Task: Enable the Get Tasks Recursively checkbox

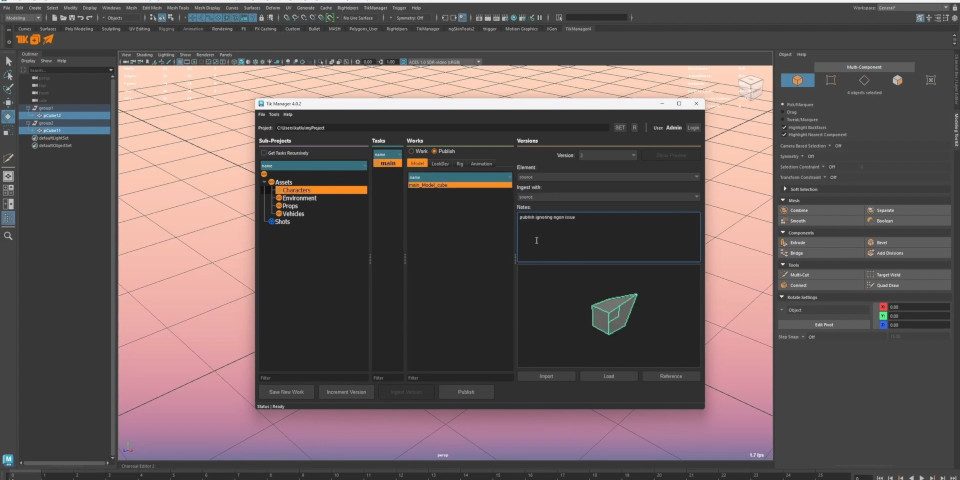Action: click(x=265, y=153)
